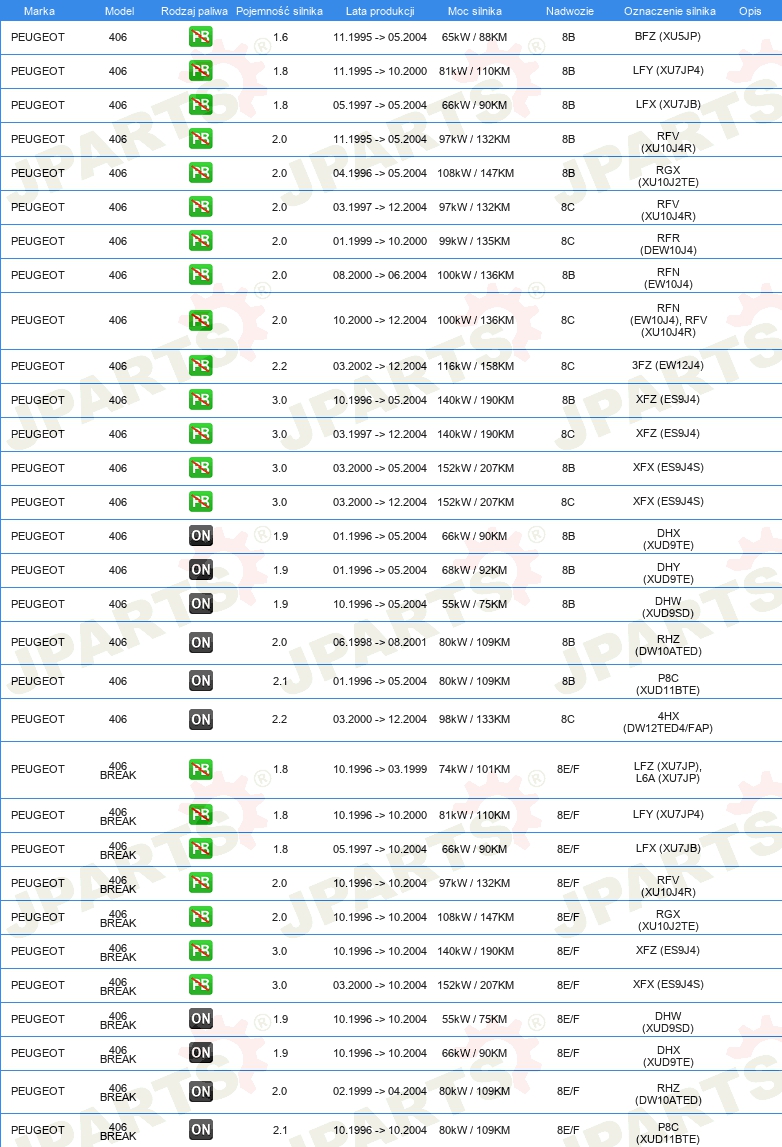Select the PB petrol icon for 3FZ (EW12J4)

point(200,366)
